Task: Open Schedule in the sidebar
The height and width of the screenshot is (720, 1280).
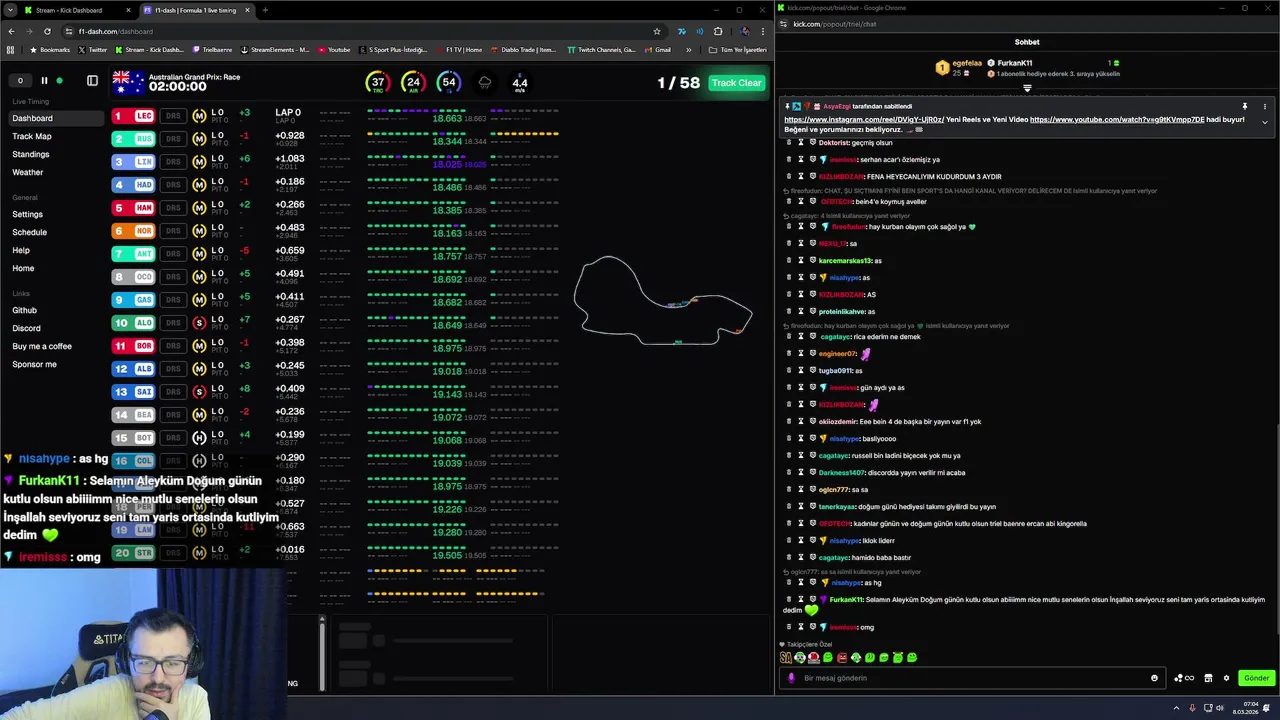Action: pos(30,232)
